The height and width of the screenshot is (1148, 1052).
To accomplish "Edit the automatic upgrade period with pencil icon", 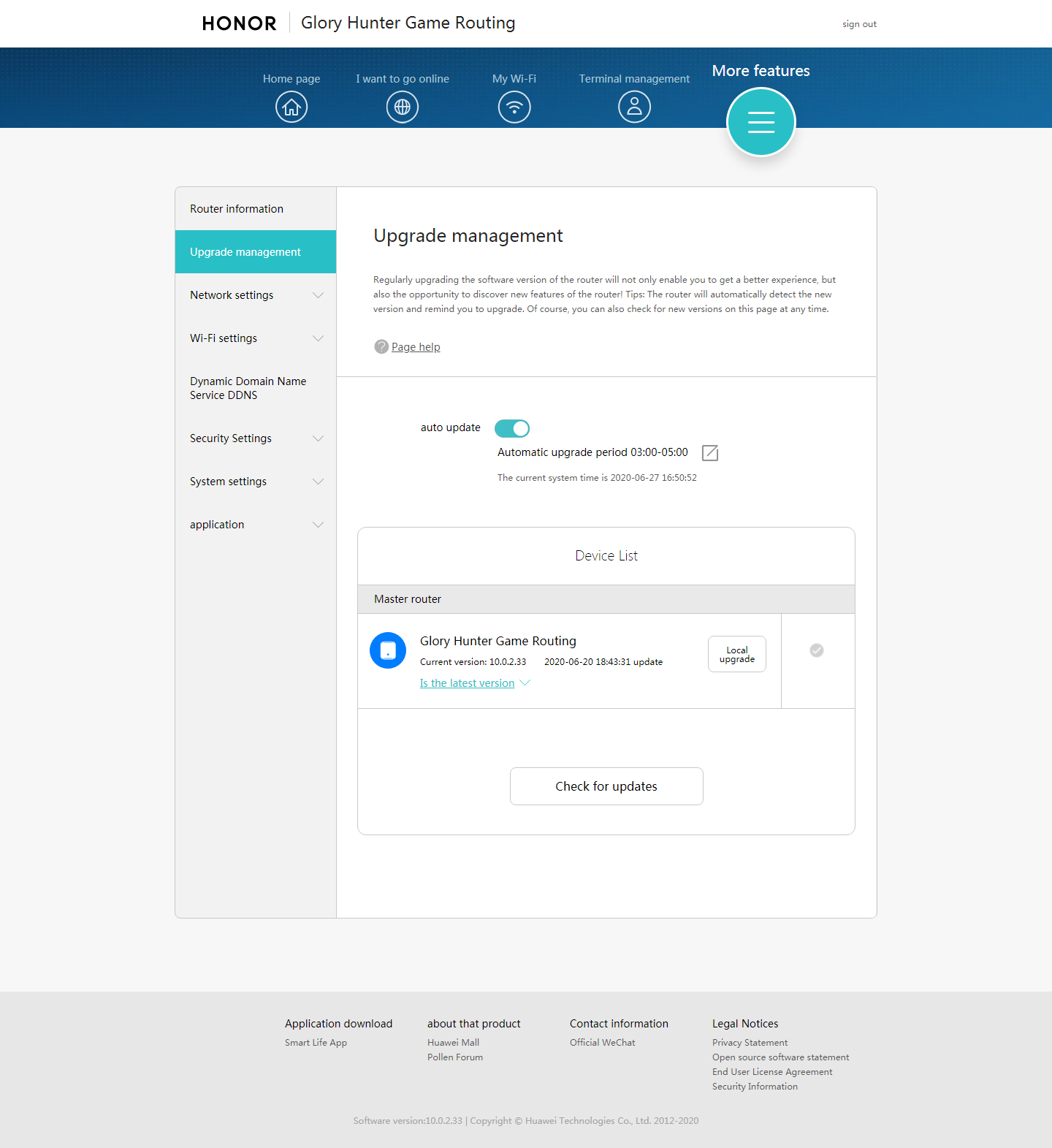I will coord(710,453).
